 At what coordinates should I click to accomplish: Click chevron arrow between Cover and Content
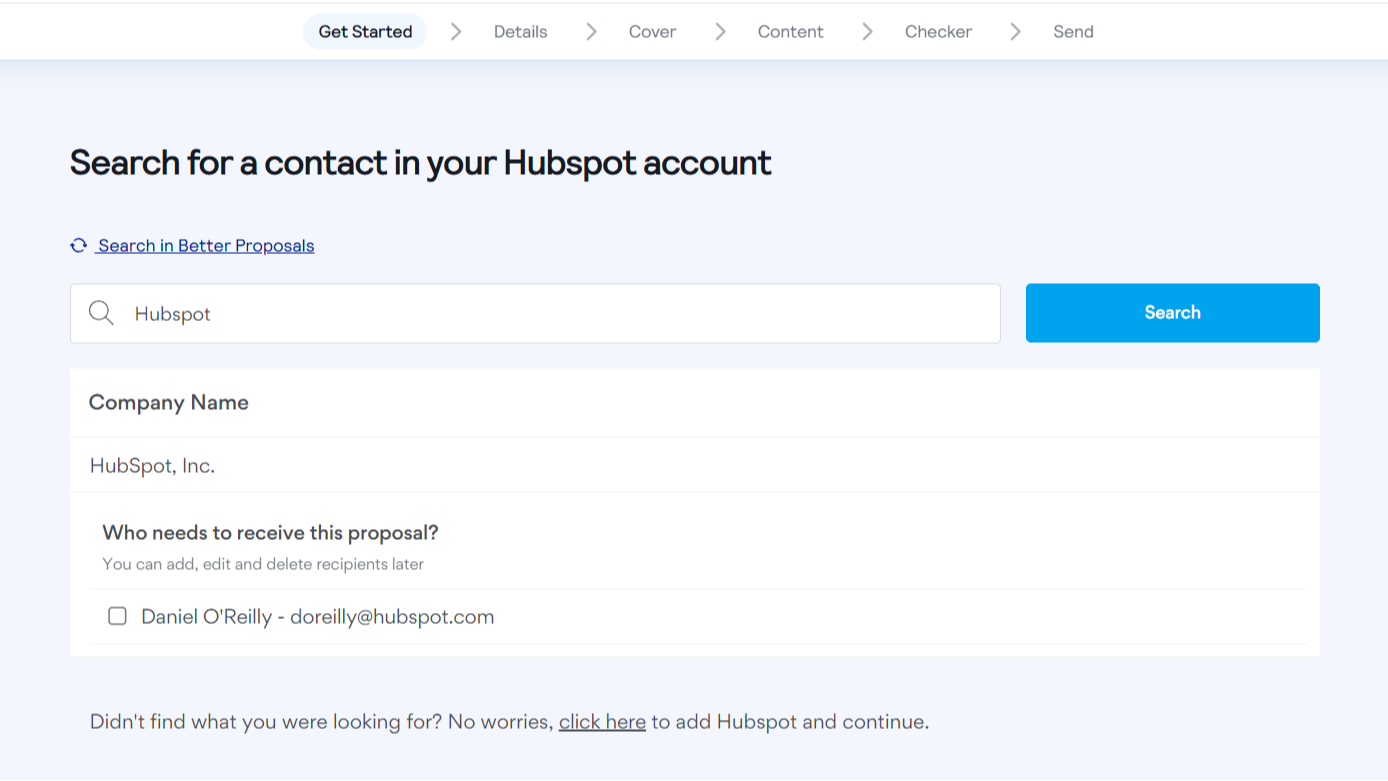click(x=720, y=32)
